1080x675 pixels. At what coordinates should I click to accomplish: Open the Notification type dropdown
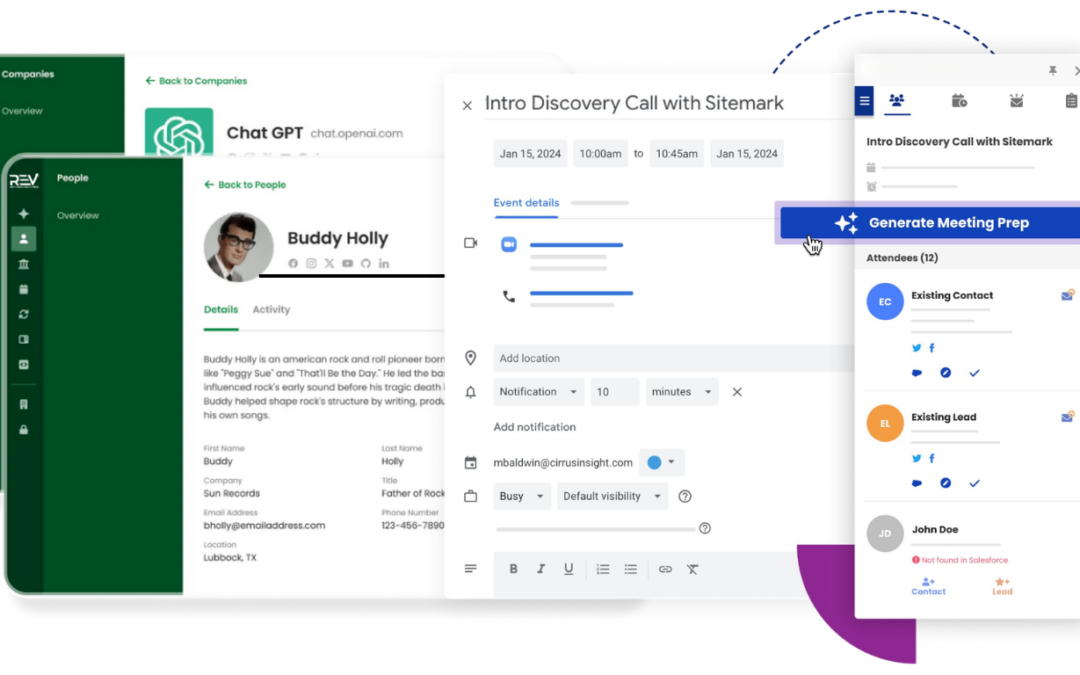point(539,391)
